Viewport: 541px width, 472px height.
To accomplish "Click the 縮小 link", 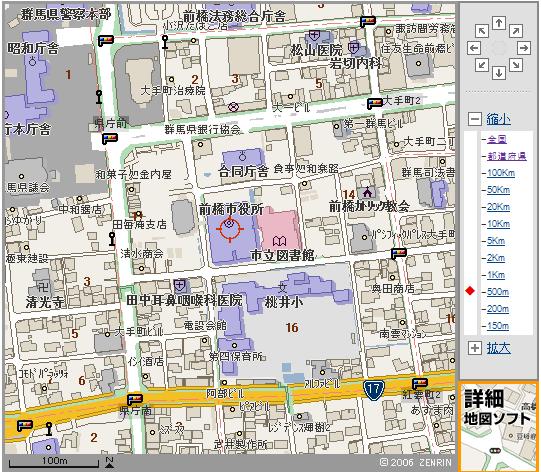I will tap(499, 119).
